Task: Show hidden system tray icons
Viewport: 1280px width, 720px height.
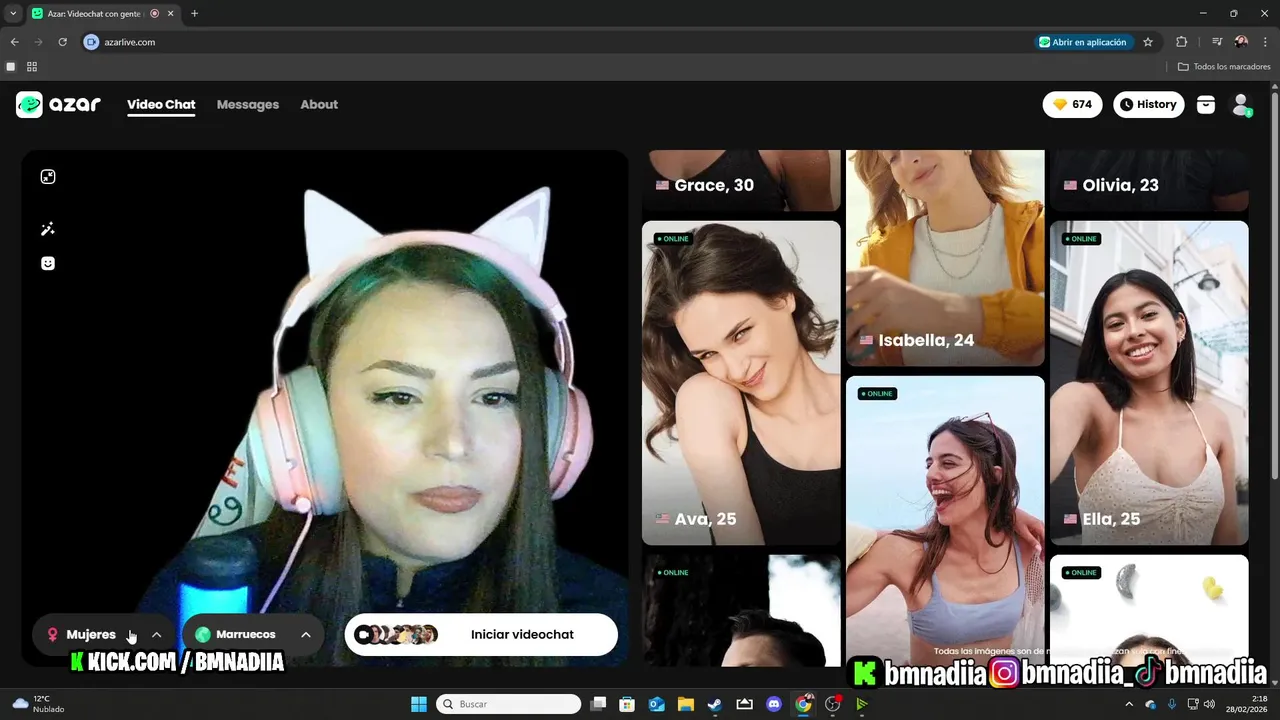Action: [x=1130, y=704]
